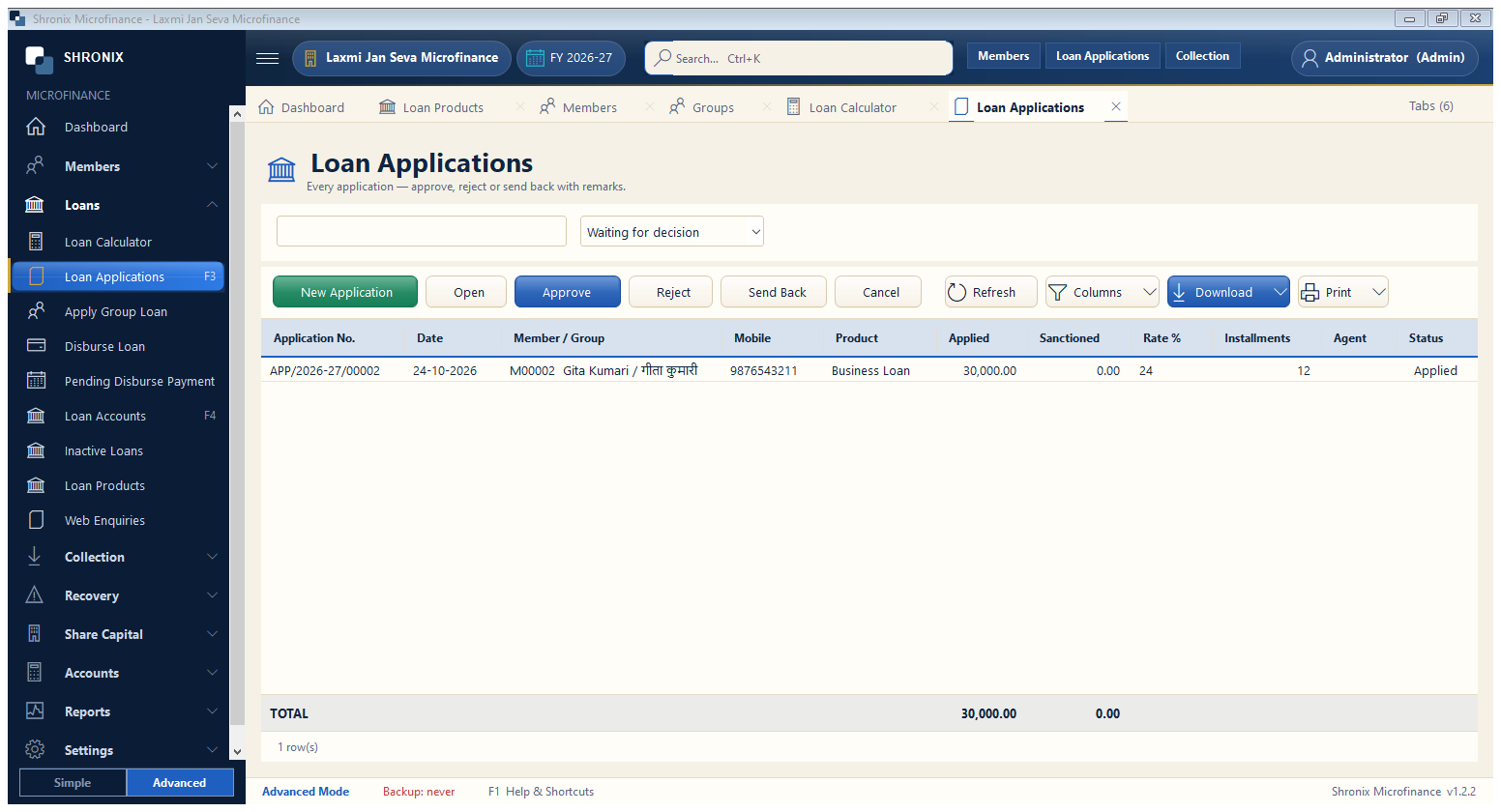The width and height of the screenshot is (1501, 812).
Task: Open the Download dropdown arrow
Action: (x=1280, y=292)
